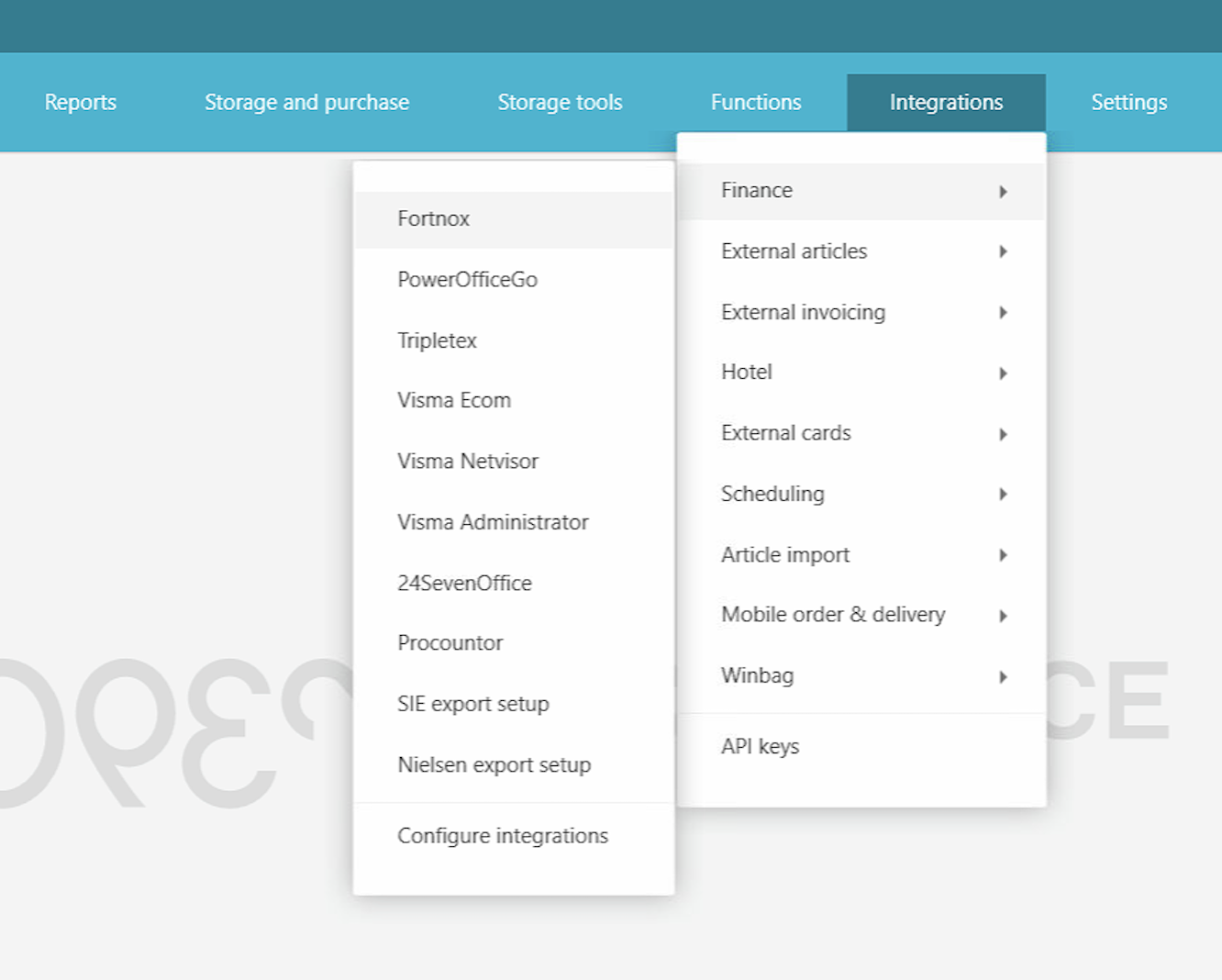1222x980 pixels.
Task: Select Fortnox from the Finance submenu
Action: point(433,219)
